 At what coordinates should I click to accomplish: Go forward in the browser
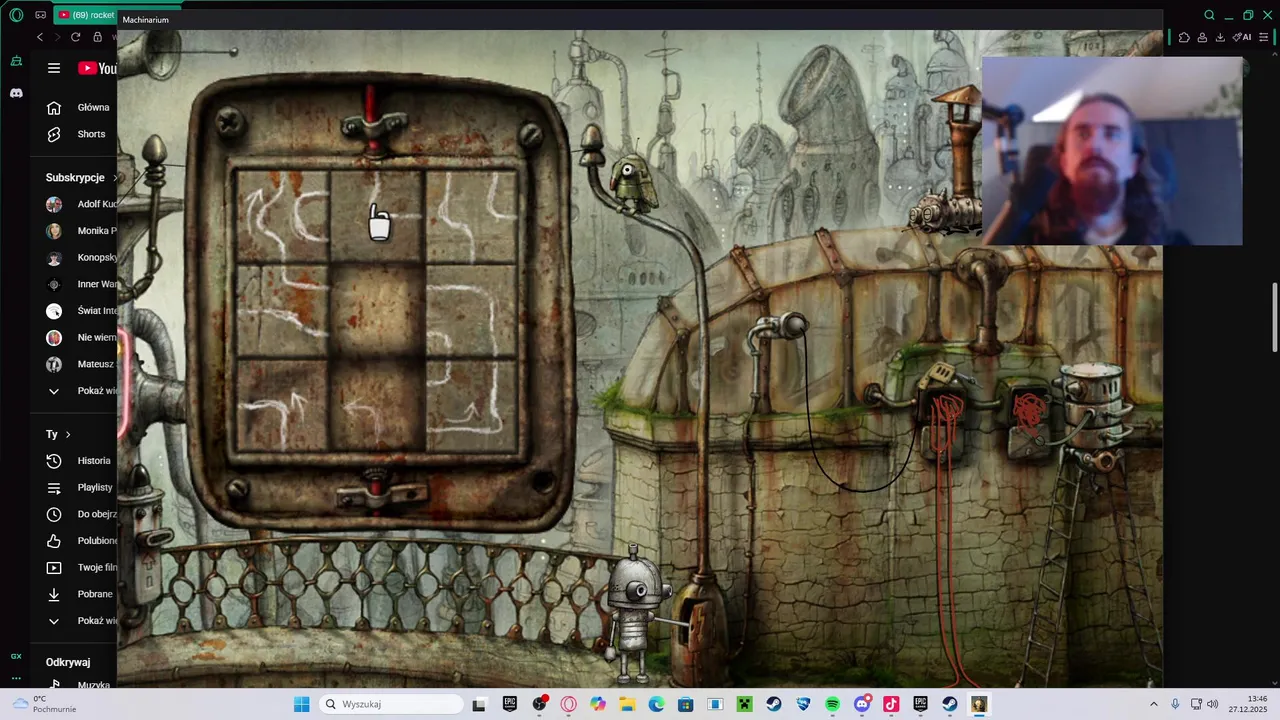pyautogui.click(x=57, y=37)
